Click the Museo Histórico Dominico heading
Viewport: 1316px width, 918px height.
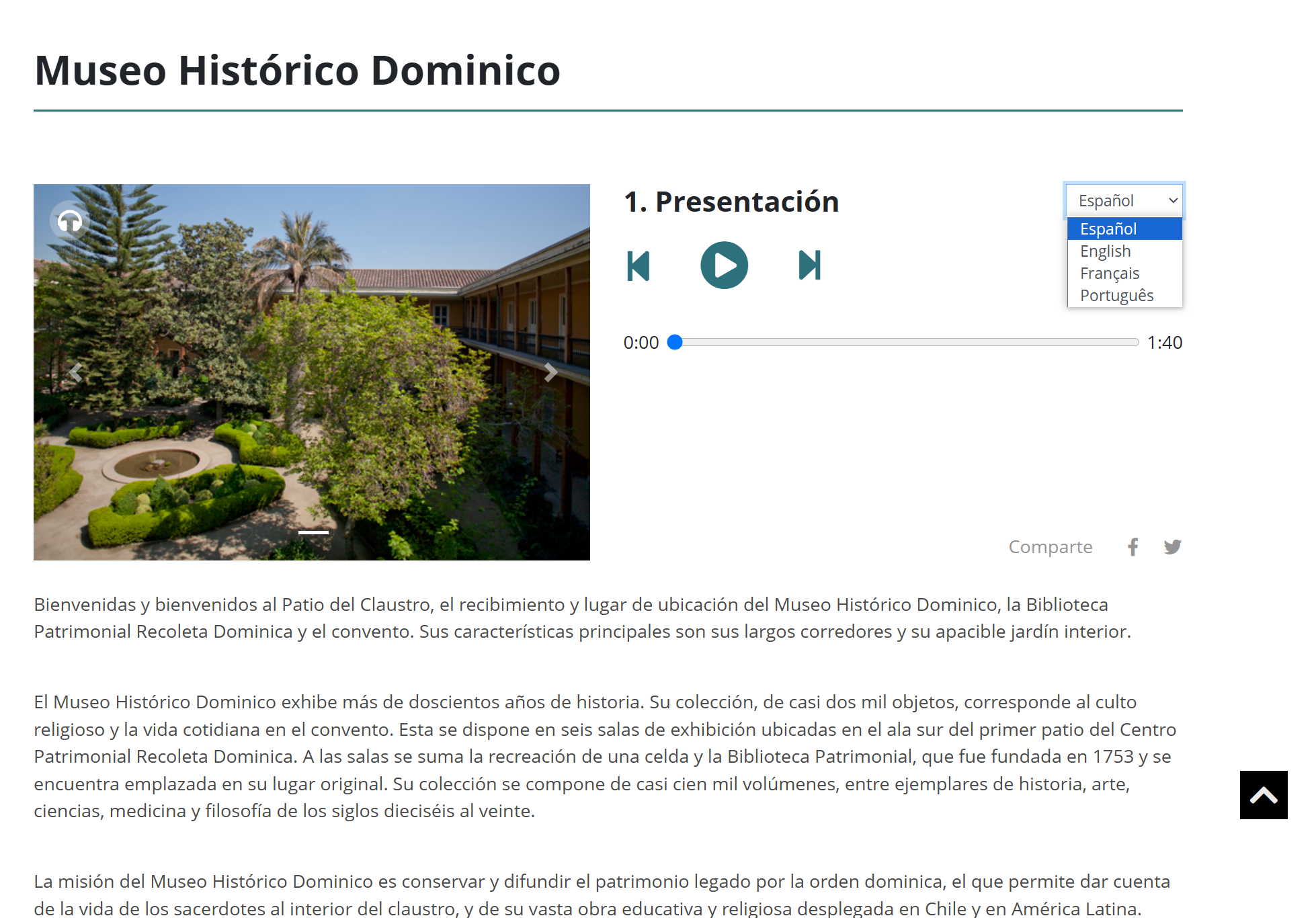[297, 71]
